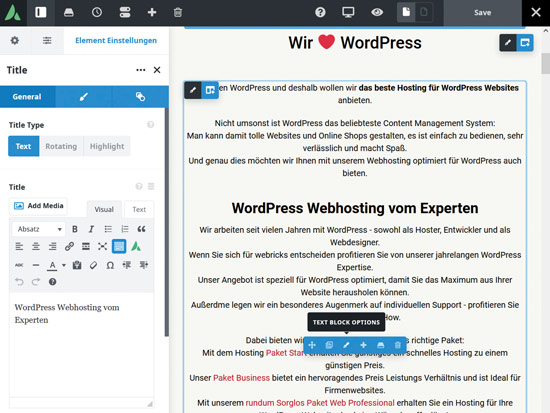Image resolution: width=550 pixels, height=413 pixels.
Task: Insert a bulleted list
Action: (x=108, y=229)
